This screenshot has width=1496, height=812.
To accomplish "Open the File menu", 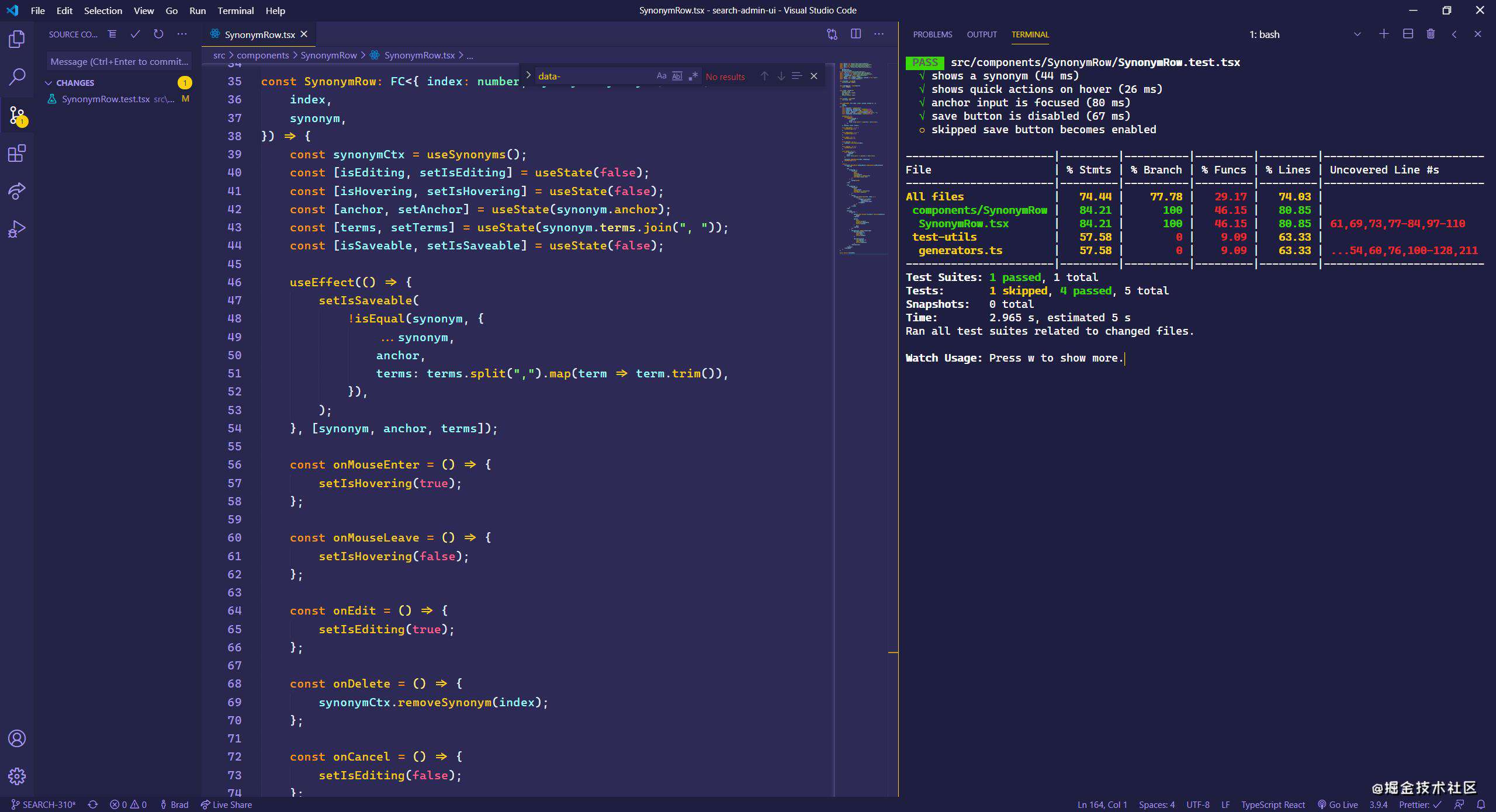I will (37, 11).
